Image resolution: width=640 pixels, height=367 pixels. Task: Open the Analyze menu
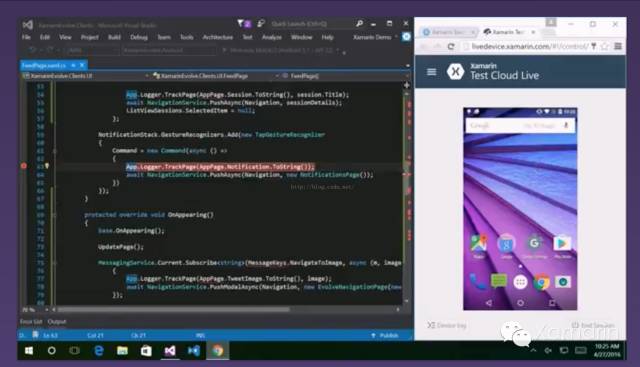click(x=272, y=37)
